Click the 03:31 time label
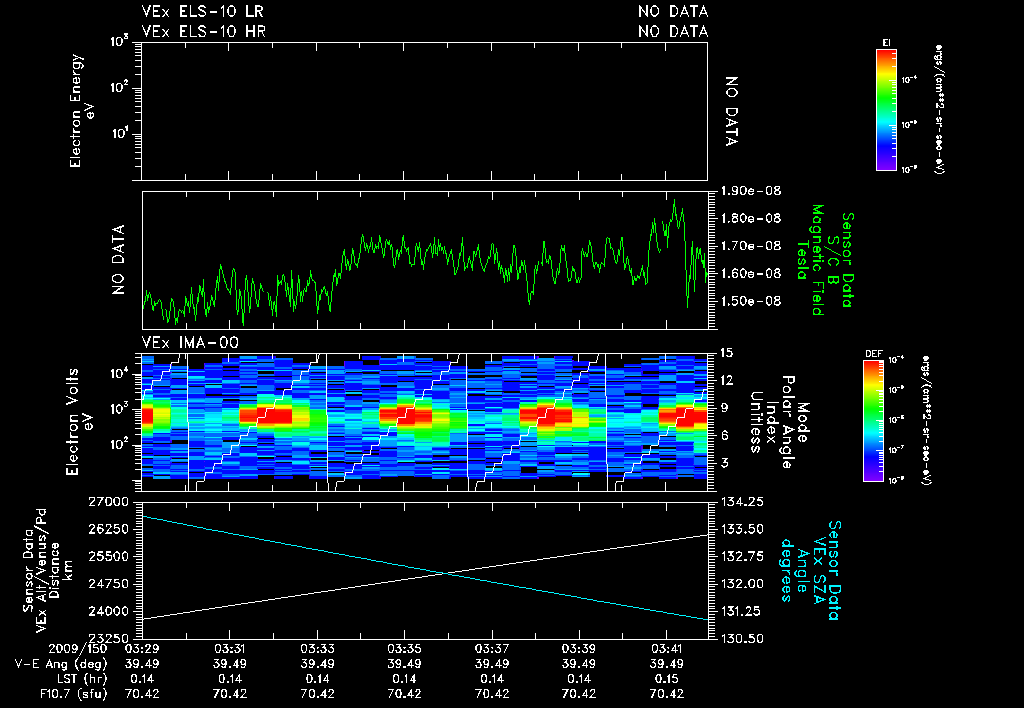Image resolution: width=1024 pixels, height=708 pixels. point(229,649)
